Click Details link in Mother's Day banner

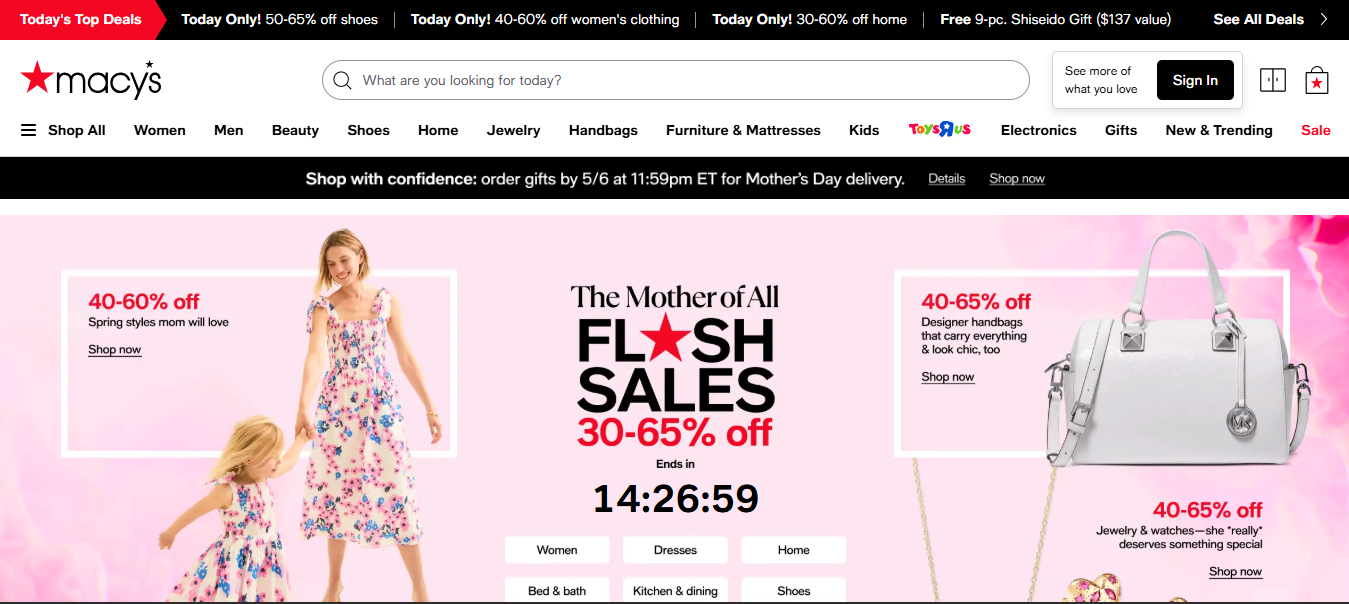tap(946, 179)
